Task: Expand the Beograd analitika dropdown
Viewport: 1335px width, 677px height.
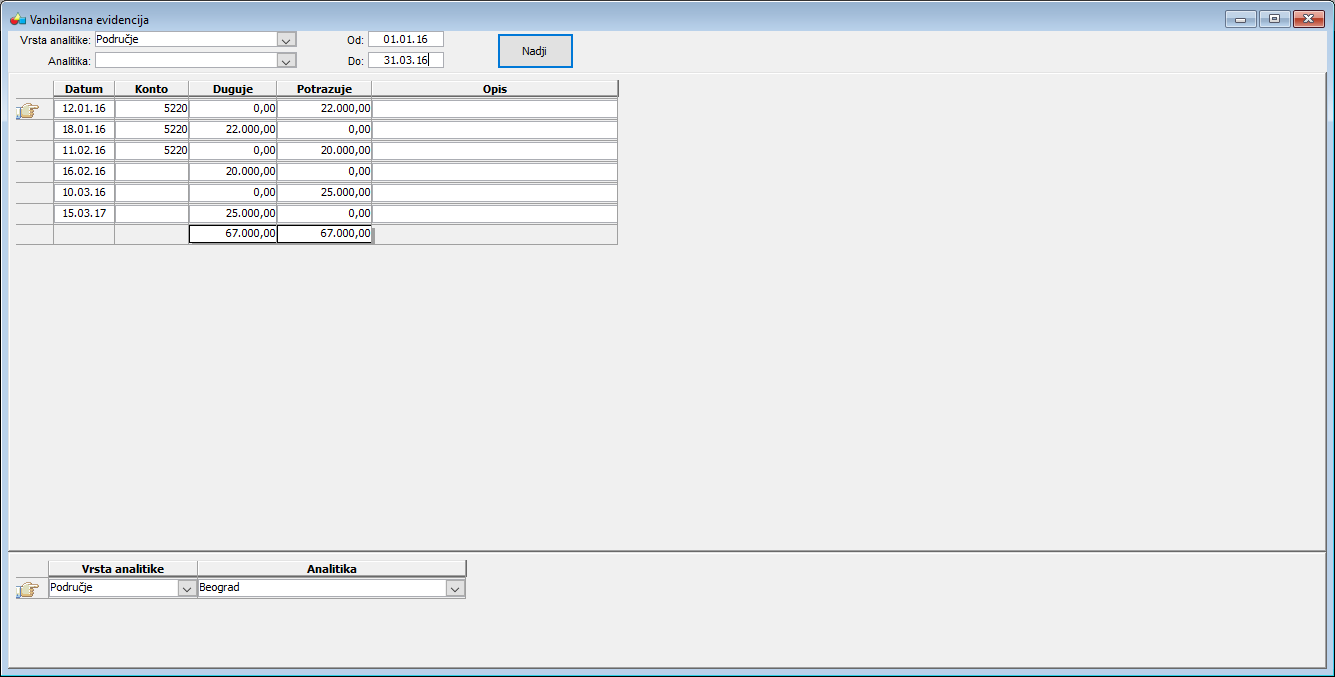Action: (455, 589)
